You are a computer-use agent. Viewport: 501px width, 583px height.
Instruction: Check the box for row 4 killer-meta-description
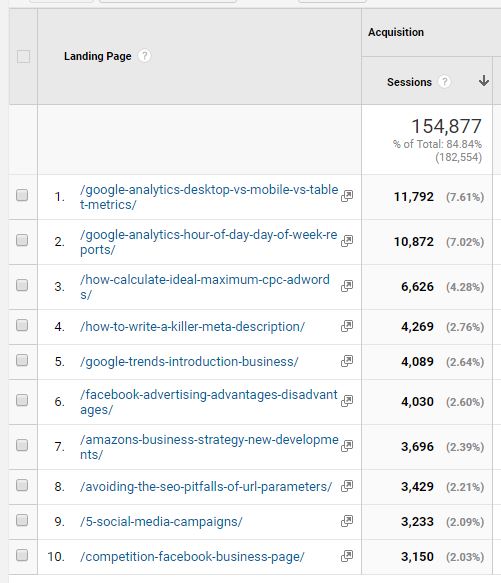click(x=22, y=325)
